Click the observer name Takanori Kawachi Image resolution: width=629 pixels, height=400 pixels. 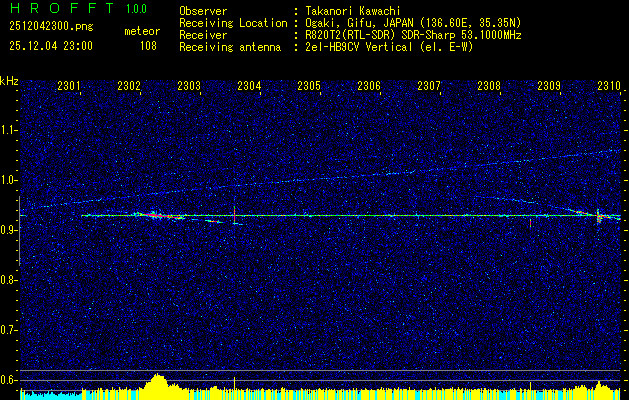353,11
